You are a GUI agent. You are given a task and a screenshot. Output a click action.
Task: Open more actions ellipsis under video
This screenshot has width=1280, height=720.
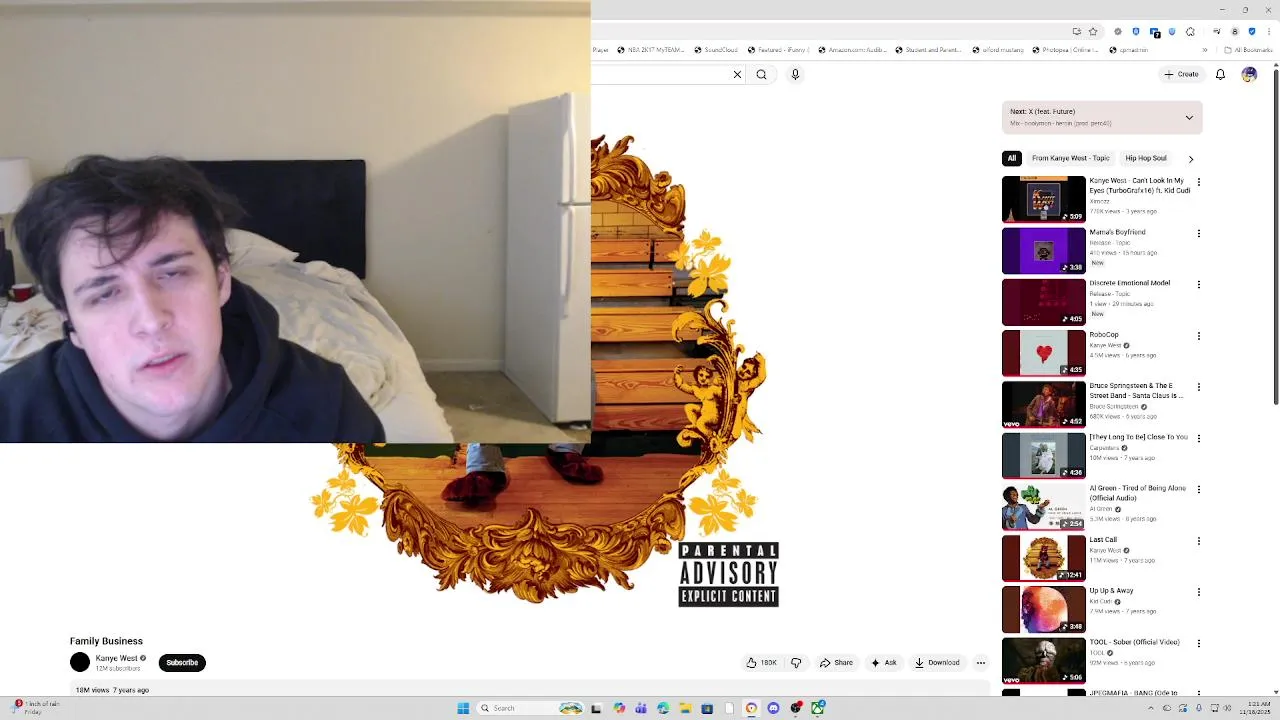(x=981, y=663)
